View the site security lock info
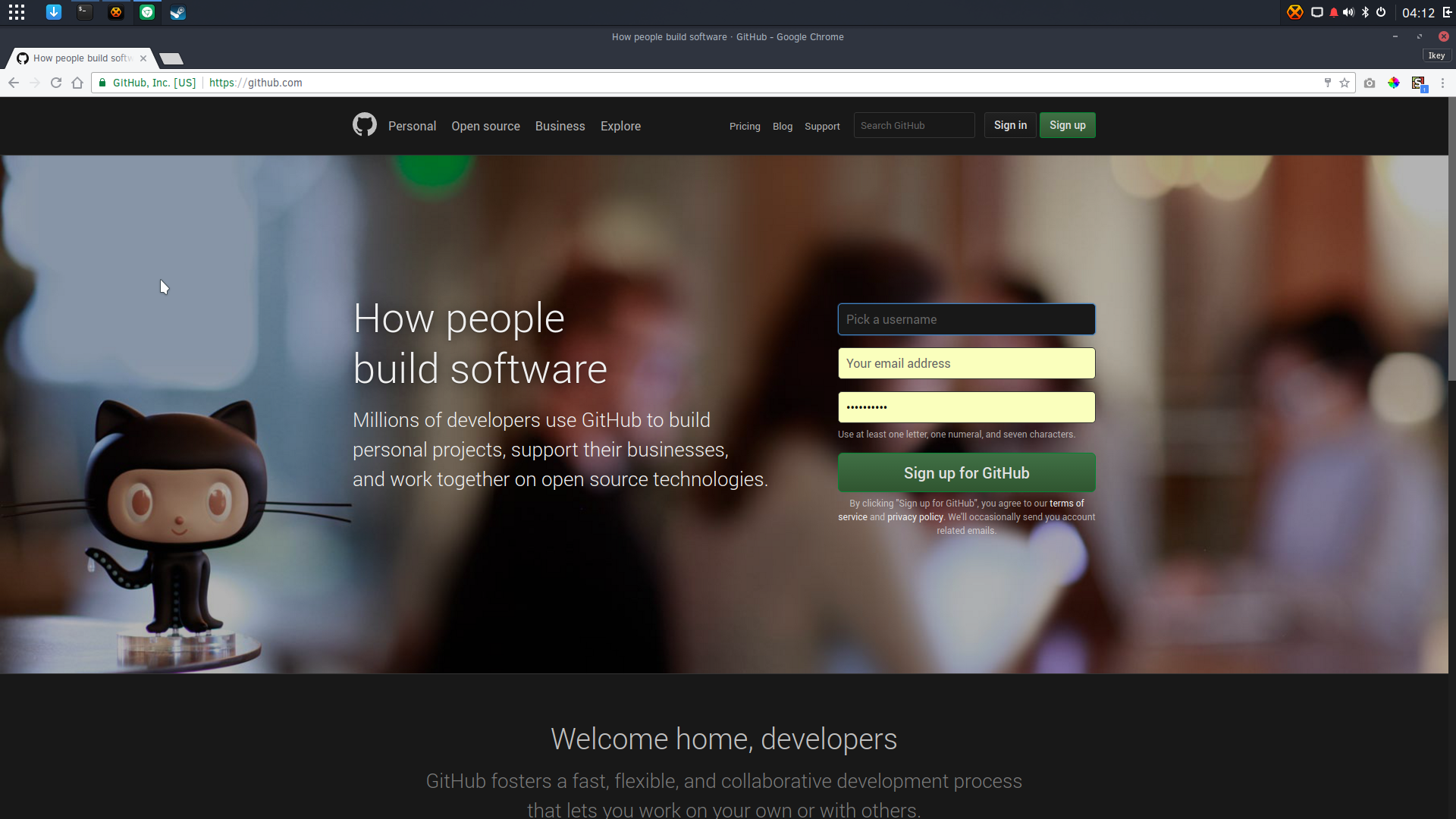Image resolution: width=1456 pixels, height=819 pixels. coord(102,83)
